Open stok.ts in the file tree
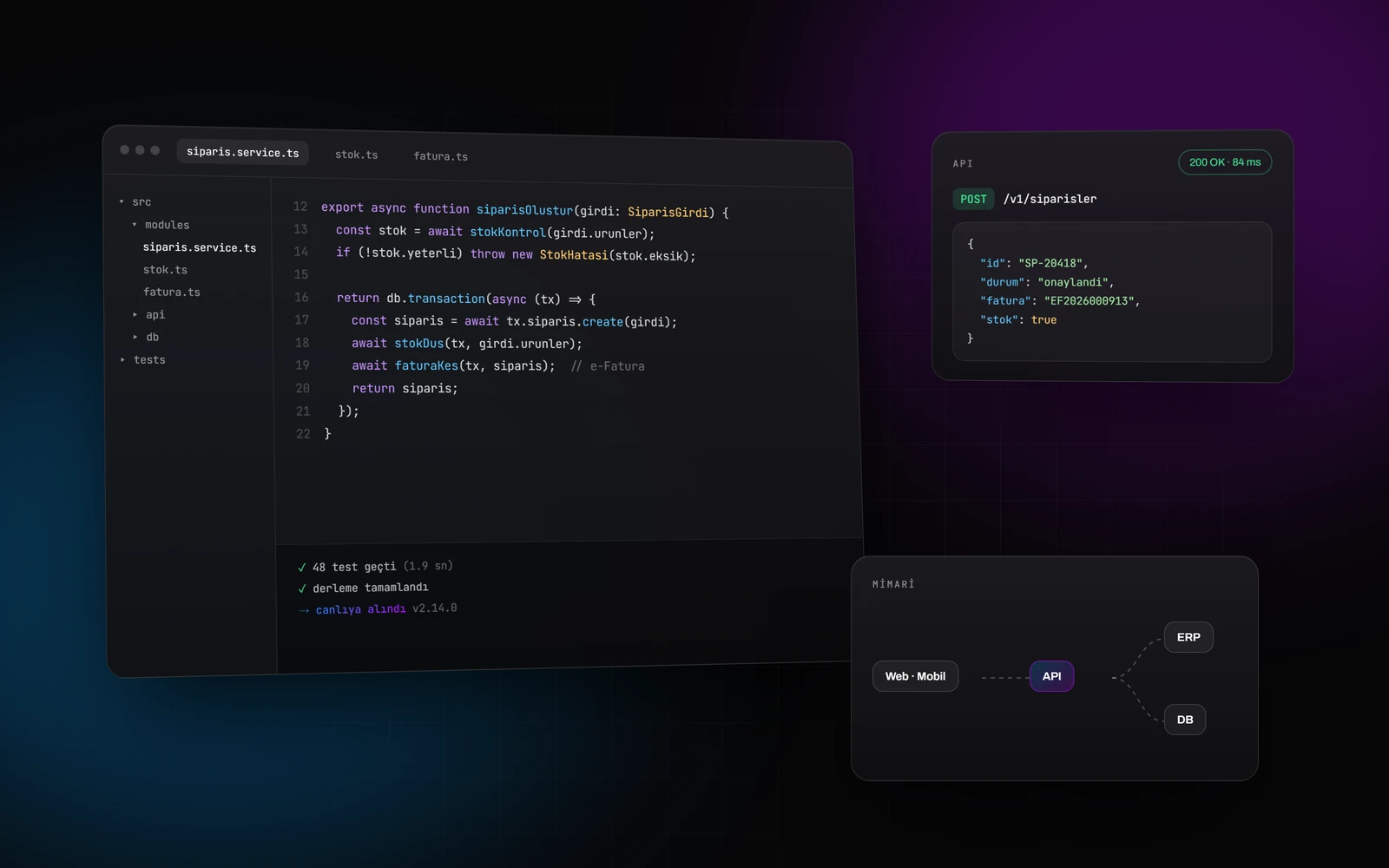Viewport: 1389px width, 868px height. click(x=165, y=270)
